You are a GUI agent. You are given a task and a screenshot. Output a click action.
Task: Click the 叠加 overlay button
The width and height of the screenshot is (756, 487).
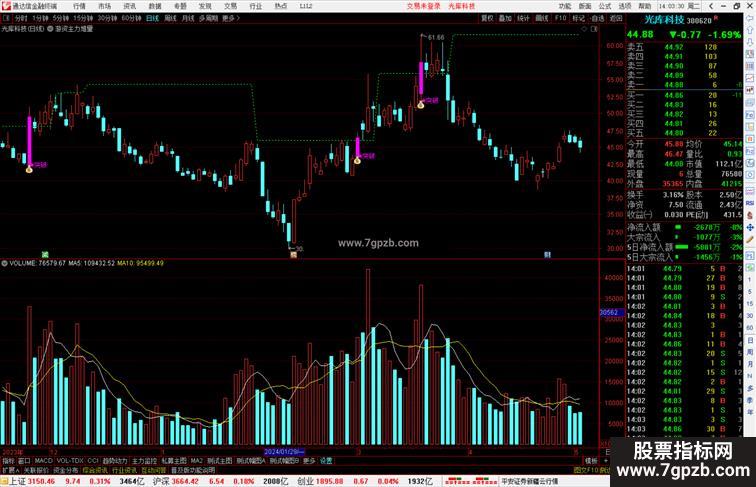505,18
